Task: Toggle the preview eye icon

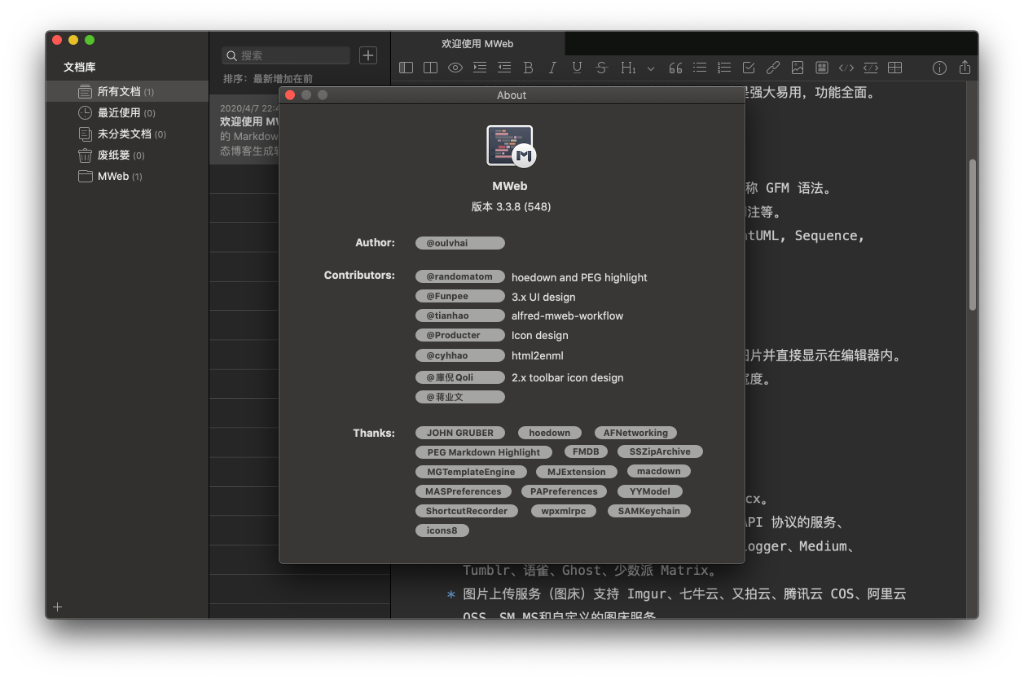Action: 455,68
